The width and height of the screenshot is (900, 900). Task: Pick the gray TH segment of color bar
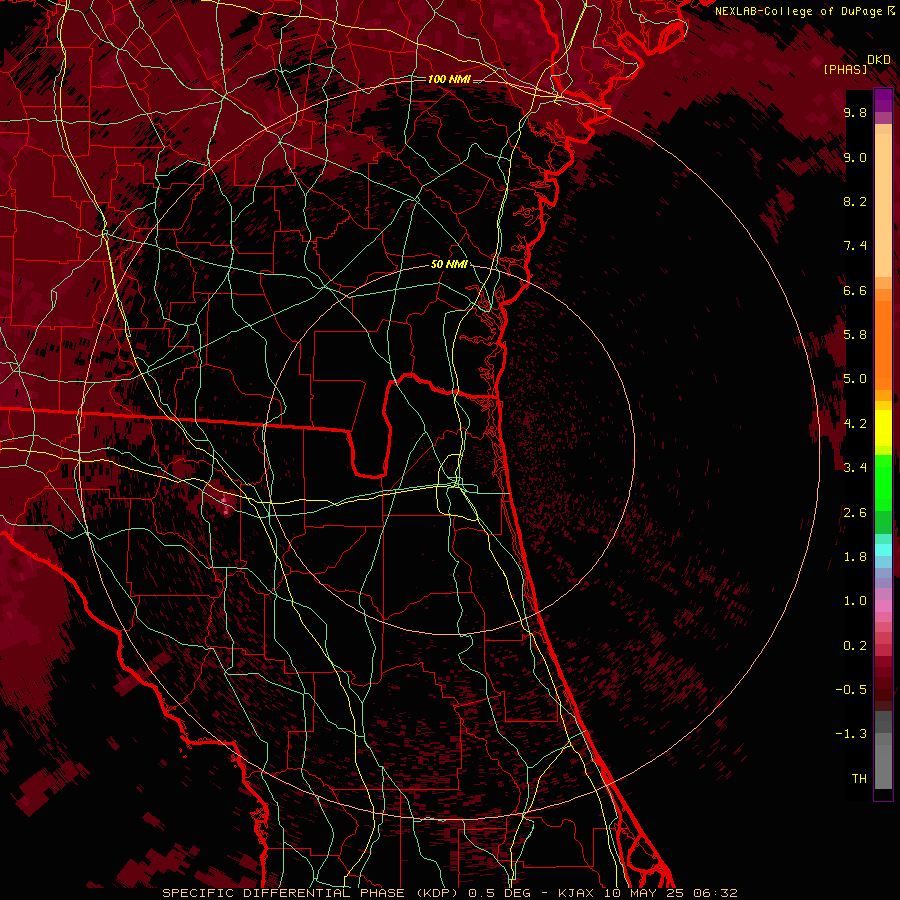tap(883, 766)
